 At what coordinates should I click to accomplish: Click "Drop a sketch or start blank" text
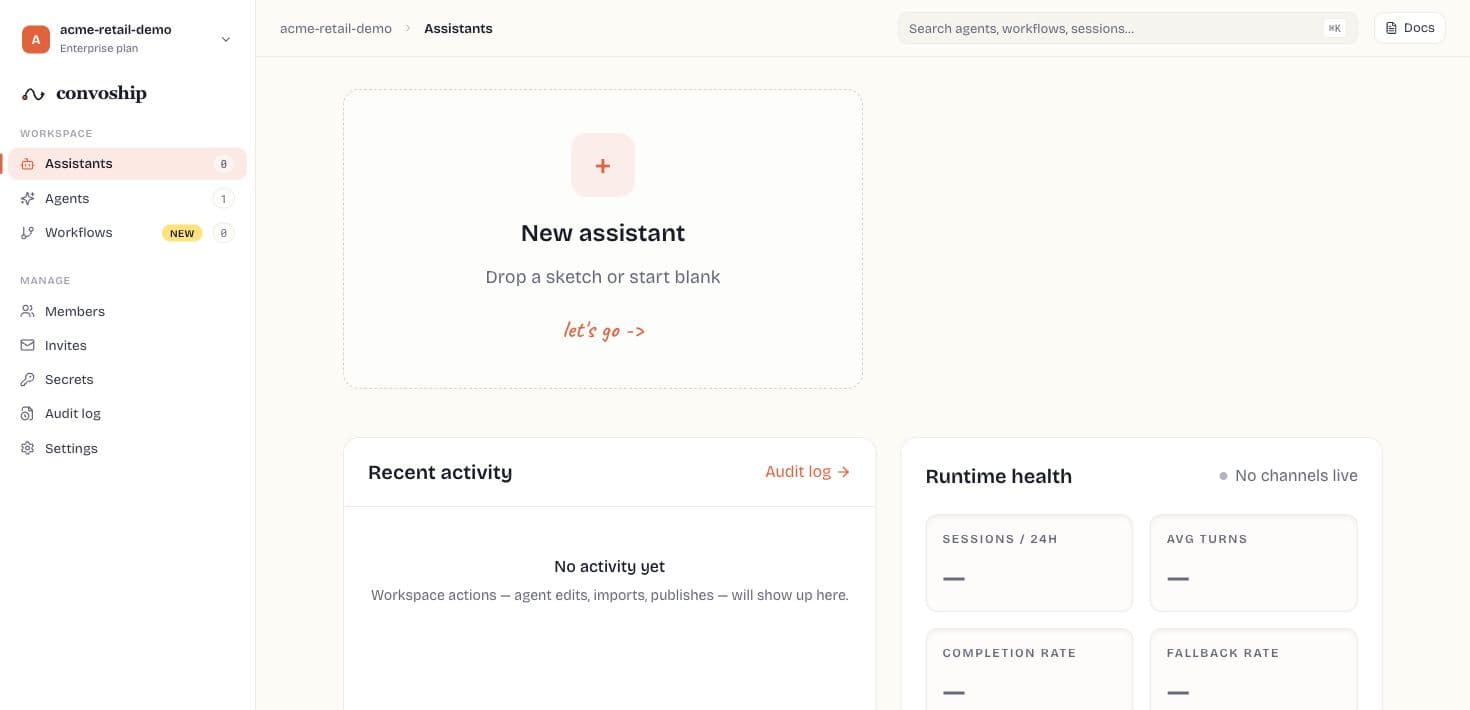(x=603, y=277)
